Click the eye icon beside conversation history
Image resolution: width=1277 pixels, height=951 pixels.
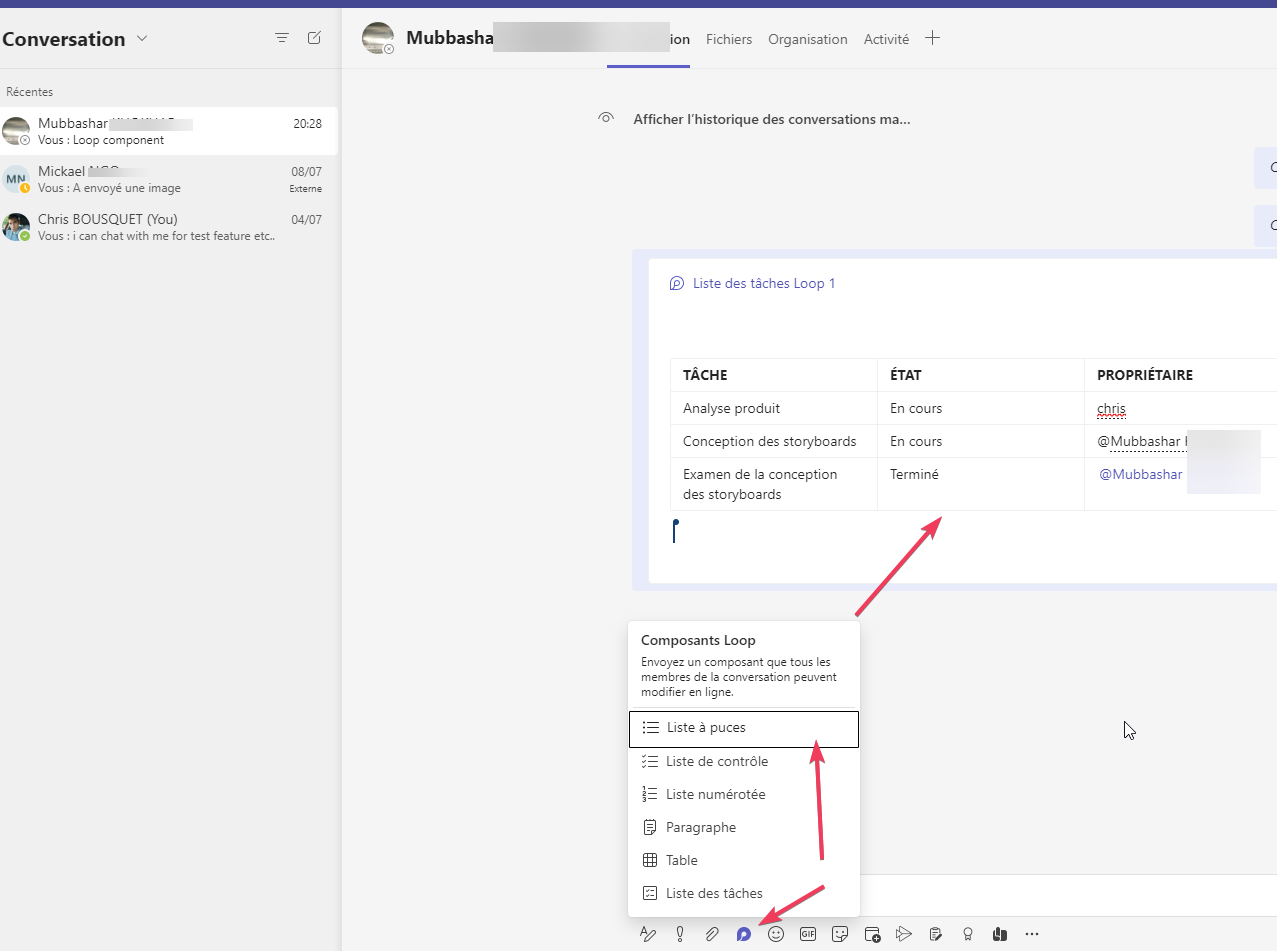click(605, 118)
